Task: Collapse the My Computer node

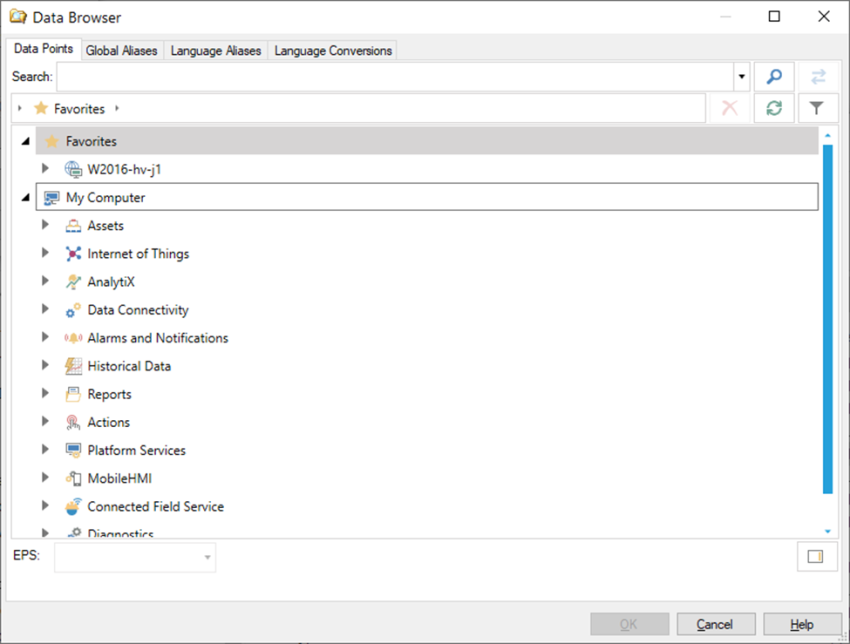Action: point(25,198)
